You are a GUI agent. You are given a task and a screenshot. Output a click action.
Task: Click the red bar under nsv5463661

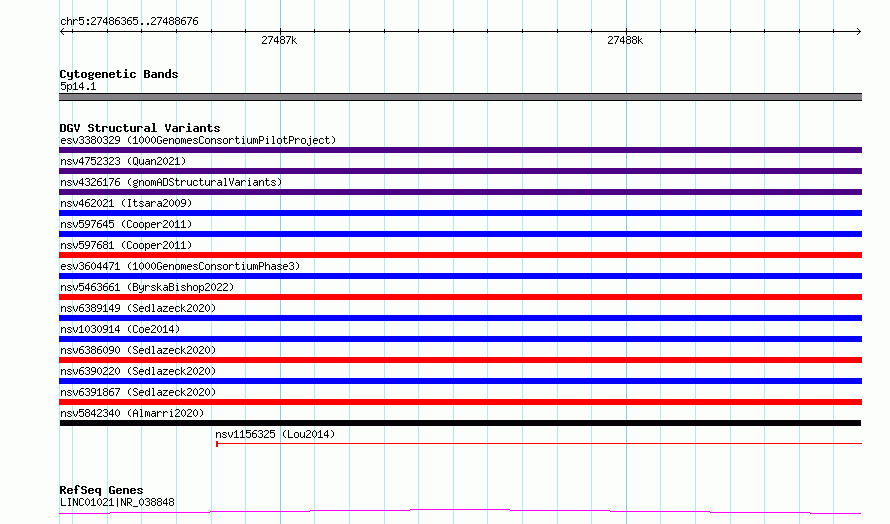click(x=460, y=297)
